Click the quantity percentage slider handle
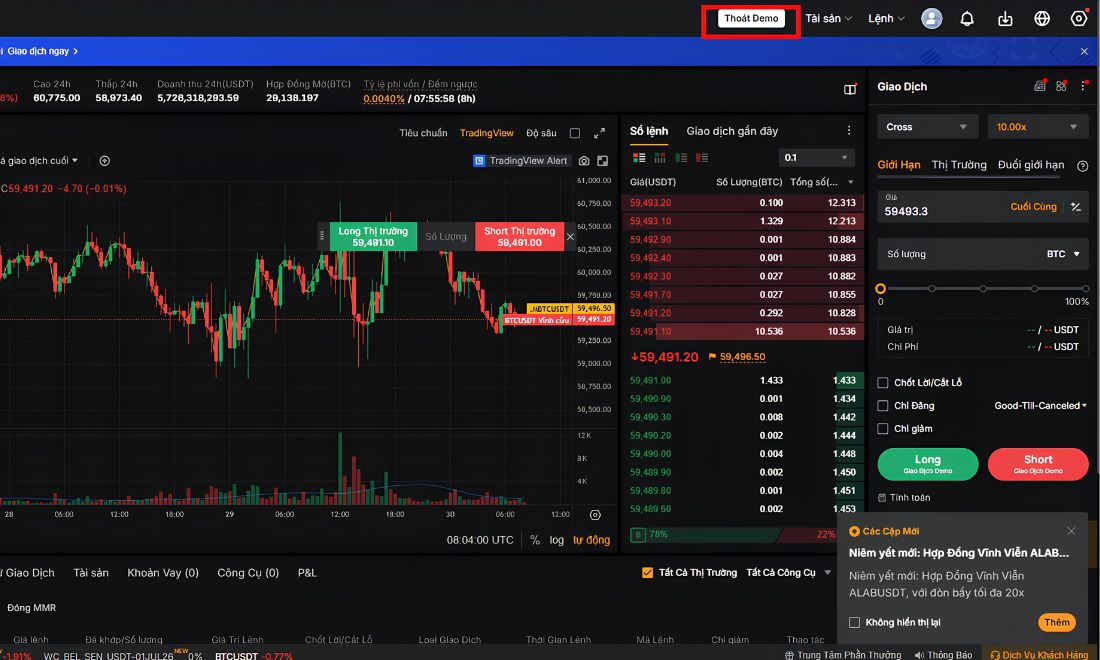Image resolution: width=1100 pixels, height=660 pixels. click(x=880, y=288)
